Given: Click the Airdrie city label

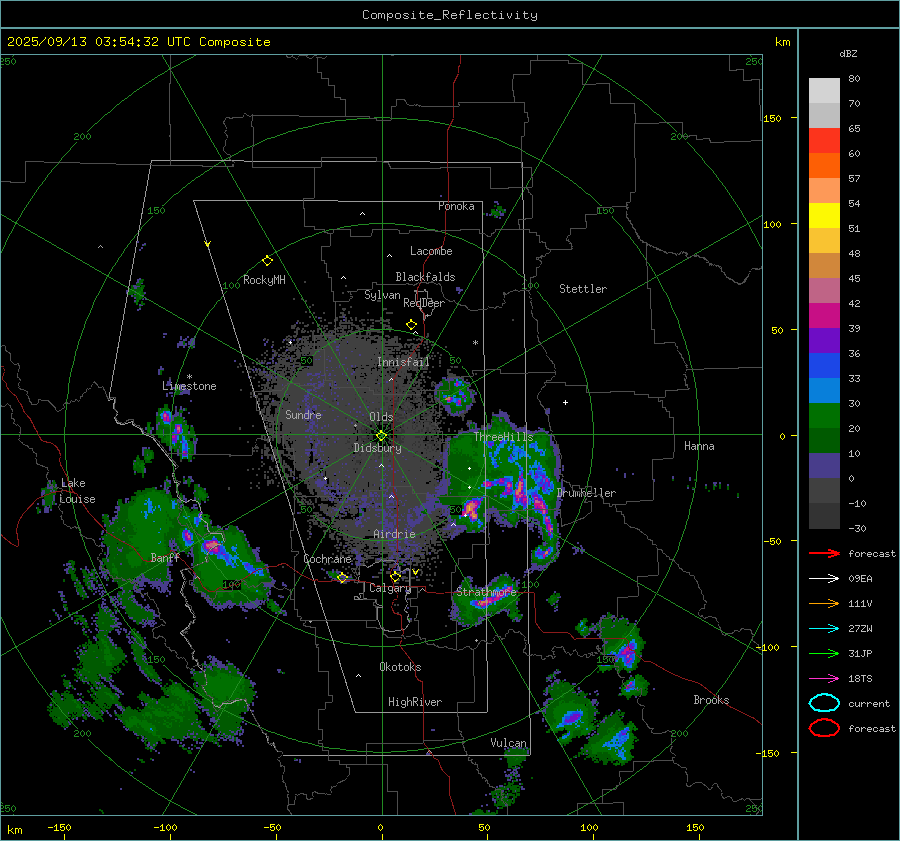Looking at the screenshot, I should (394, 534).
